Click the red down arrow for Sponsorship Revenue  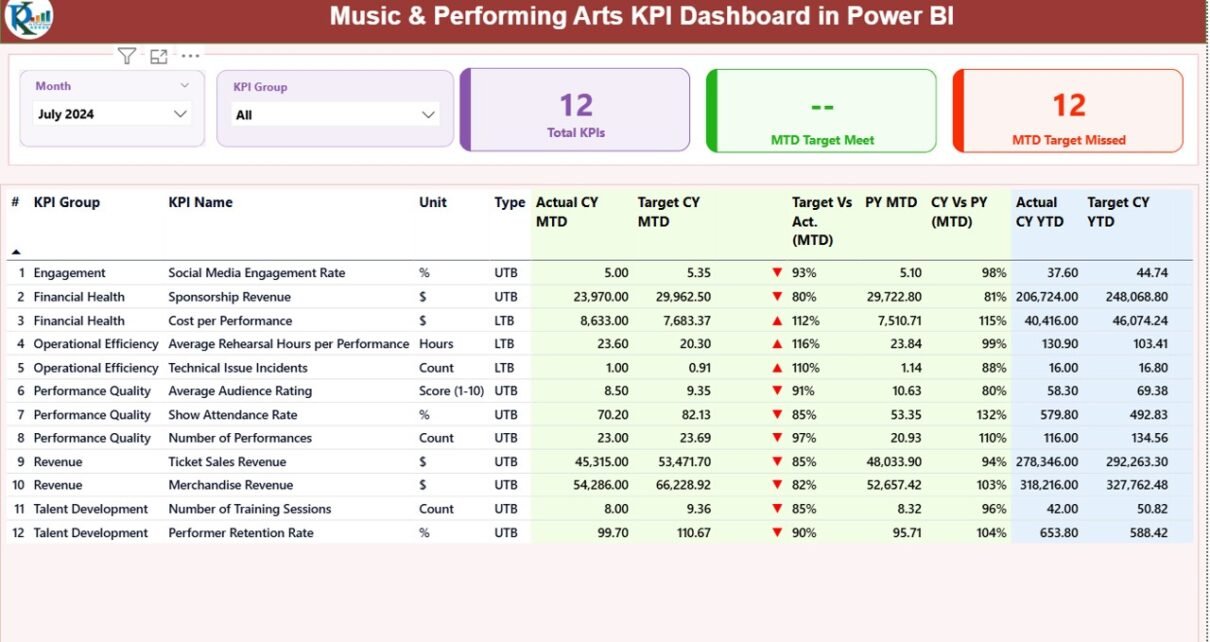point(776,297)
